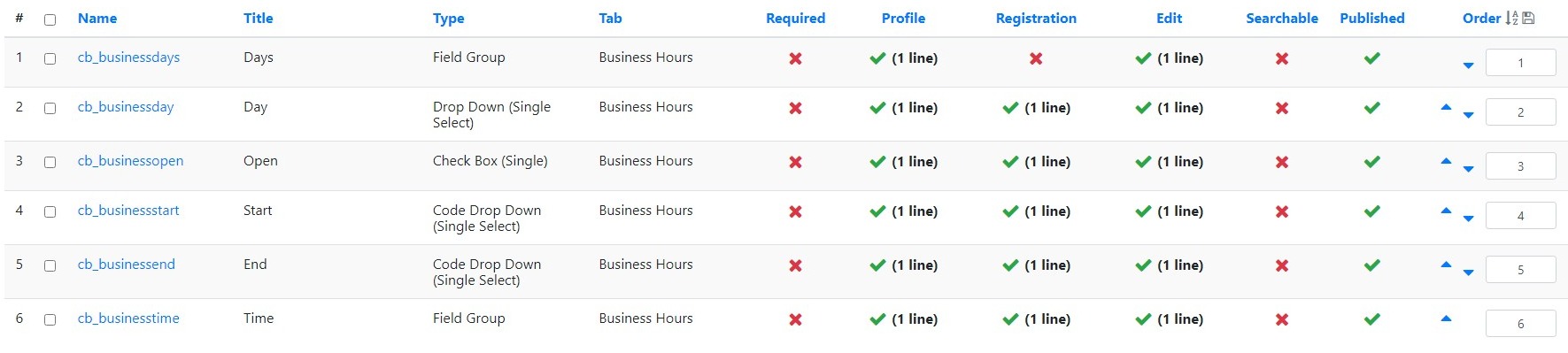Sort fields by Tab column header
The width and height of the screenshot is (1568, 353).
click(x=610, y=18)
